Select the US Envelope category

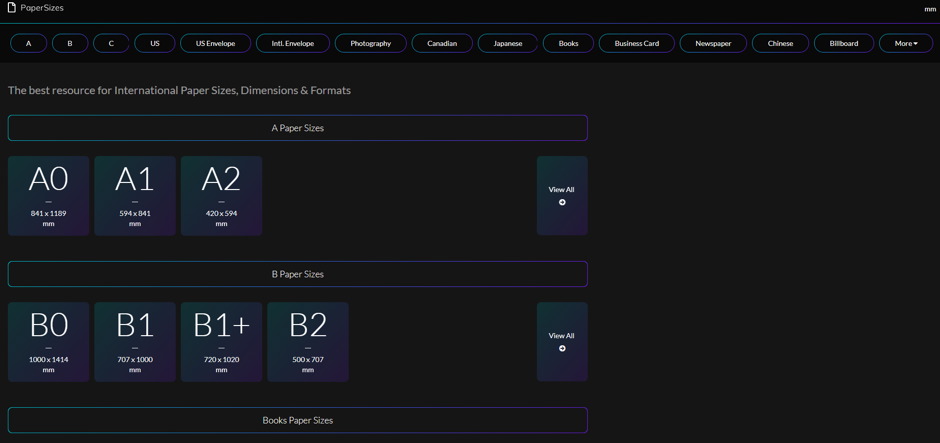pyautogui.click(x=215, y=44)
